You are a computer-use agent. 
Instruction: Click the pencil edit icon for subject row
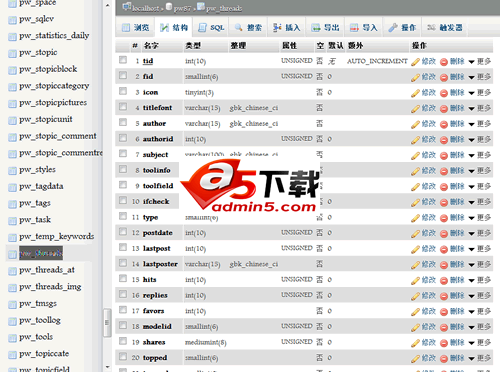(415, 156)
